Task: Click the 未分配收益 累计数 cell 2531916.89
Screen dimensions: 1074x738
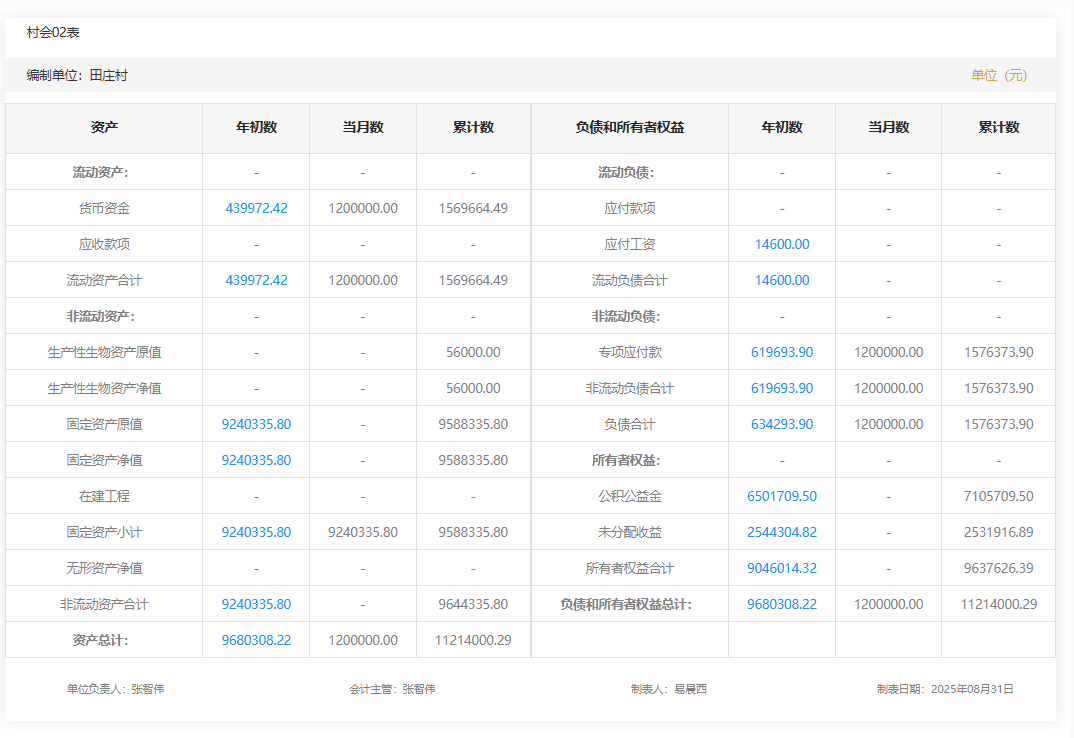Action: pyautogui.click(x=998, y=532)
